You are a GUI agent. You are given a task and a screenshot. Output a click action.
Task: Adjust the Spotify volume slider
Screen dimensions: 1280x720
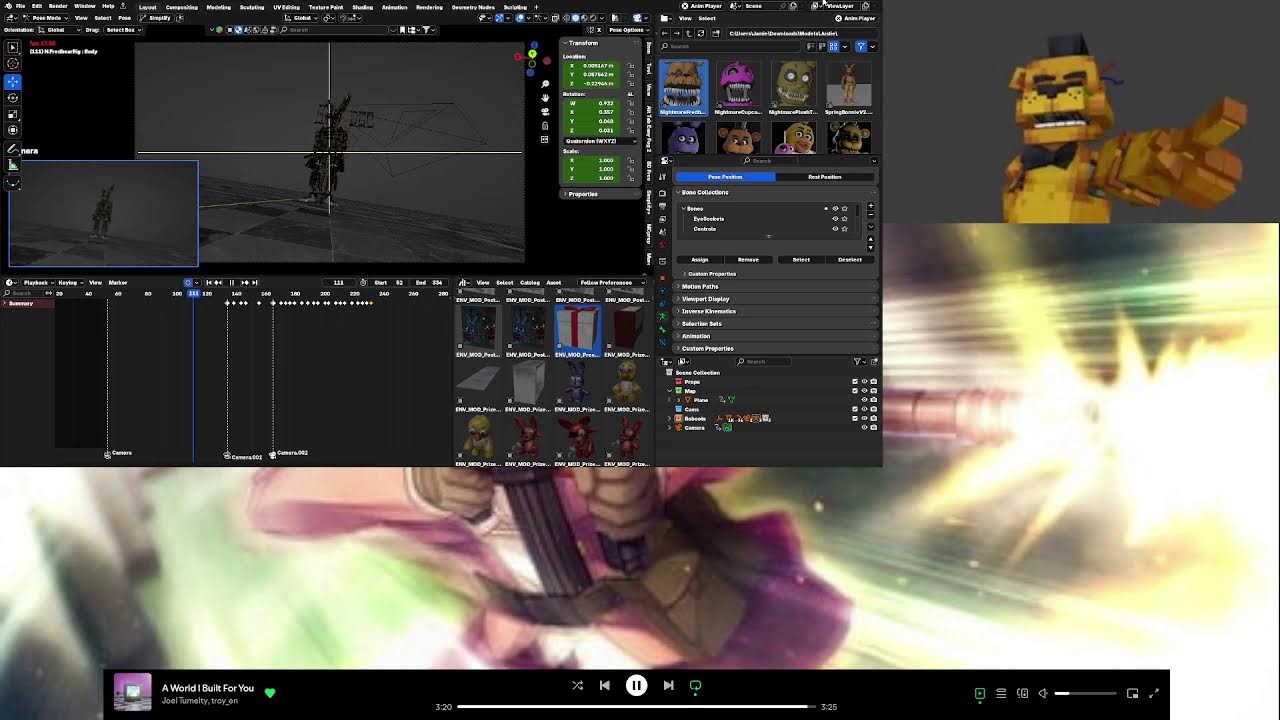pos(1086,693)
